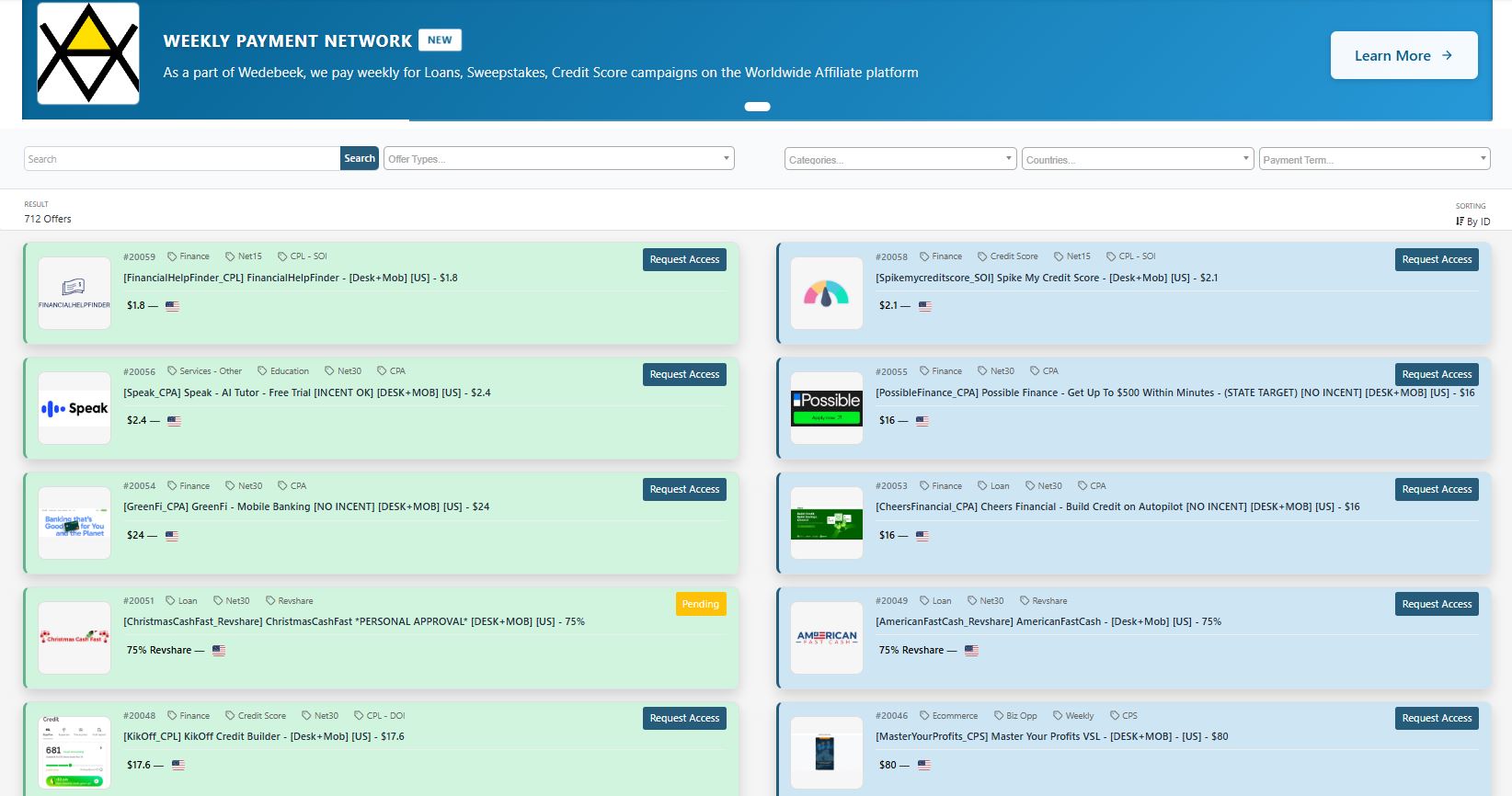Open the Payment Term dropdown

[x=1374, y=159]
